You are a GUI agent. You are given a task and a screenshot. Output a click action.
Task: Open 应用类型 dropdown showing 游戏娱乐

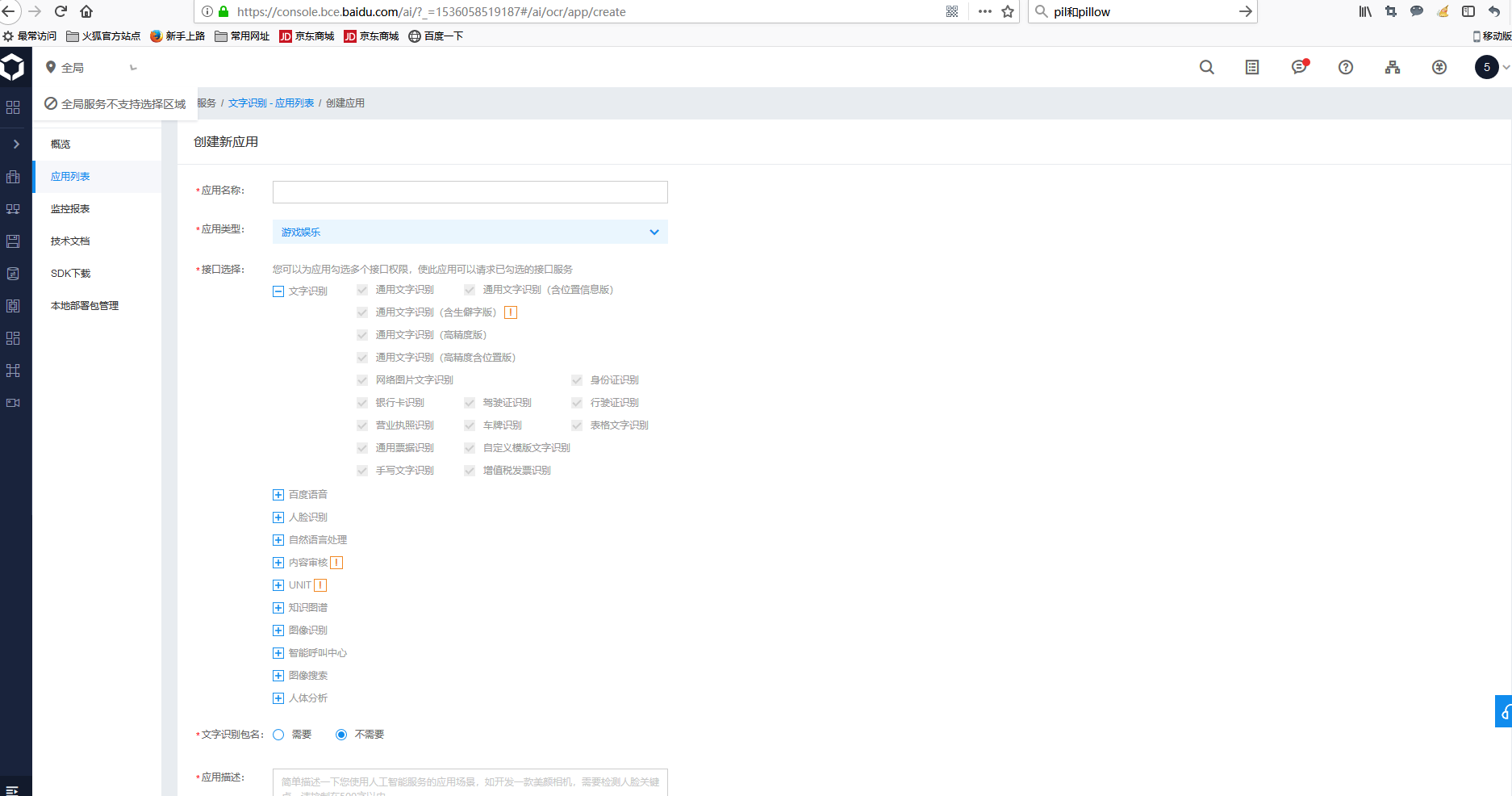(470, 232)
